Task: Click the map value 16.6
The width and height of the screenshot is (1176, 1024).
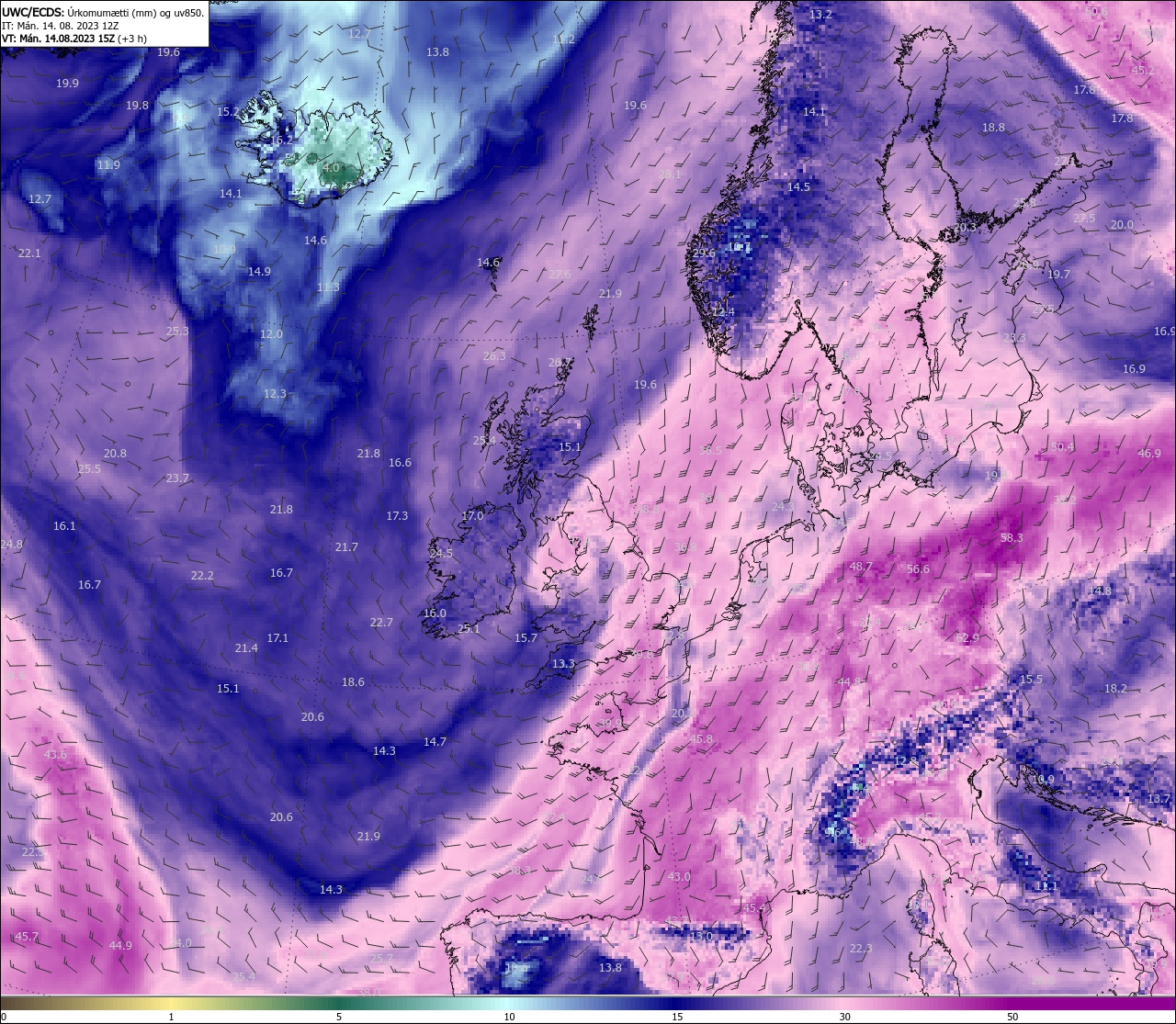Action: tap(400, 463)
